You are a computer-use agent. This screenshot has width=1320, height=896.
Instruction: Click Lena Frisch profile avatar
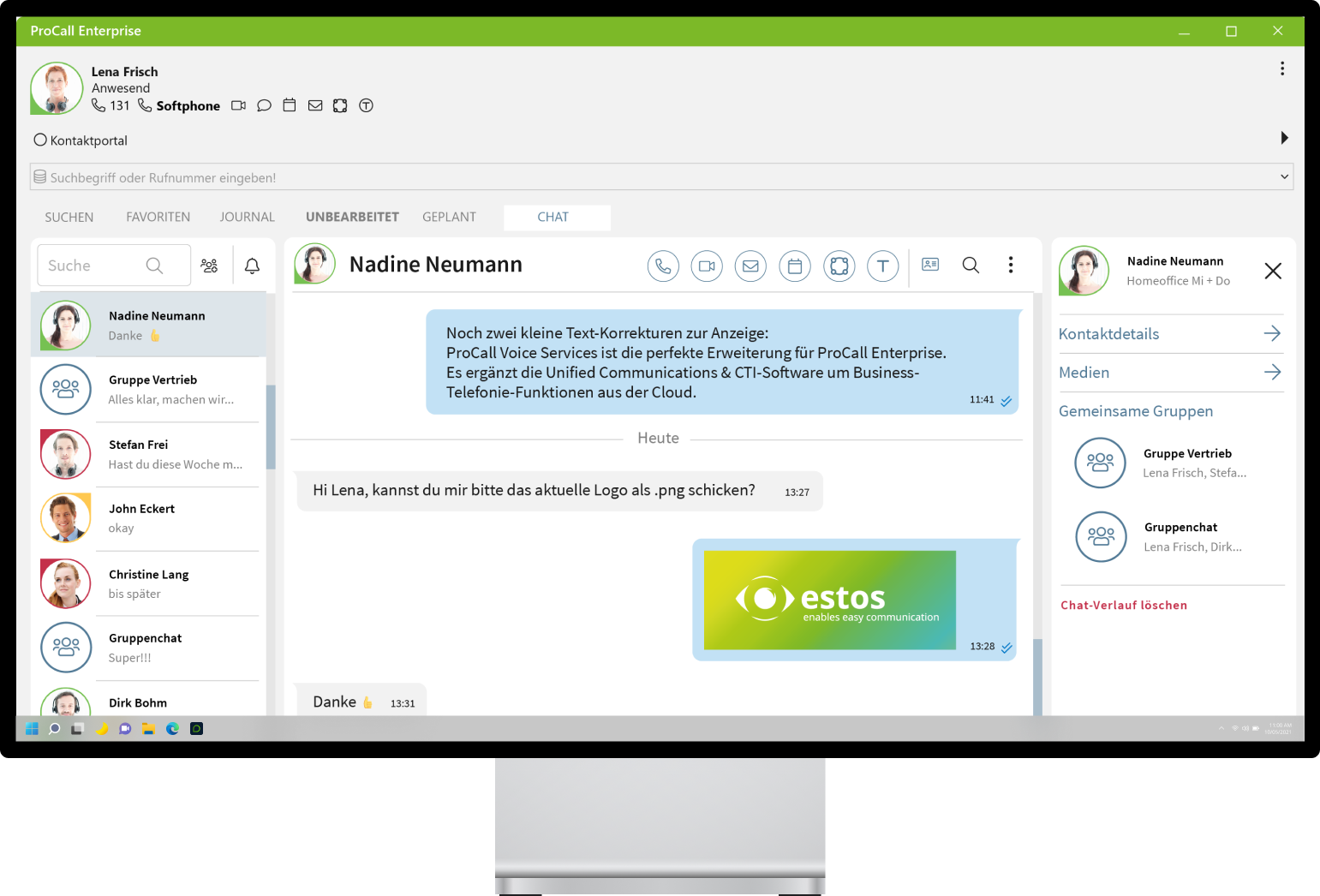click(57, 88)
